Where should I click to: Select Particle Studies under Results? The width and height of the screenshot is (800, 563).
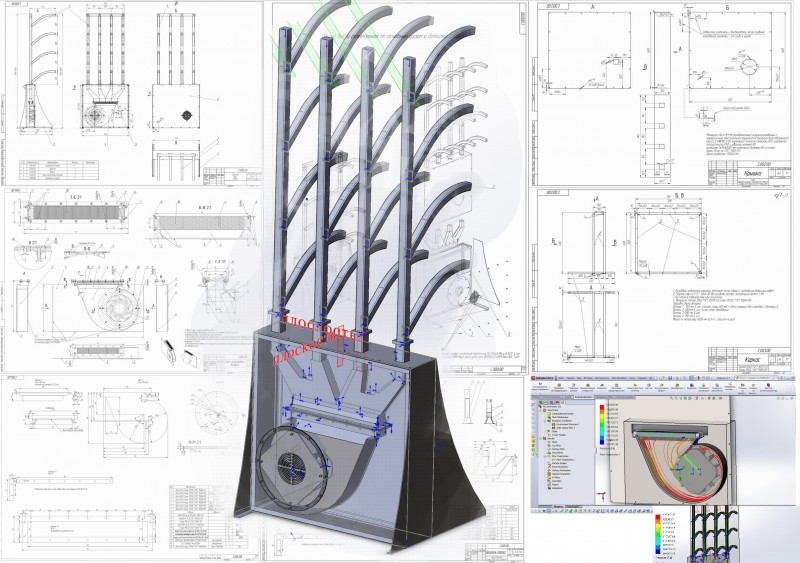click(557, 463)
